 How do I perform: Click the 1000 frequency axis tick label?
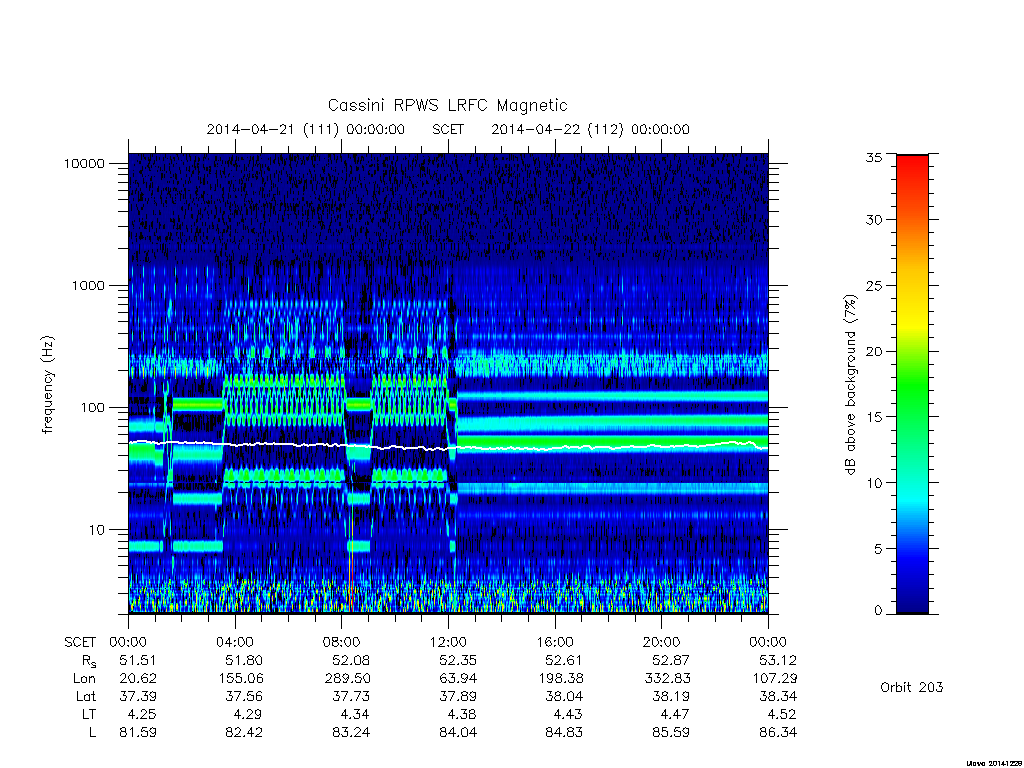(x=88, y=286)
